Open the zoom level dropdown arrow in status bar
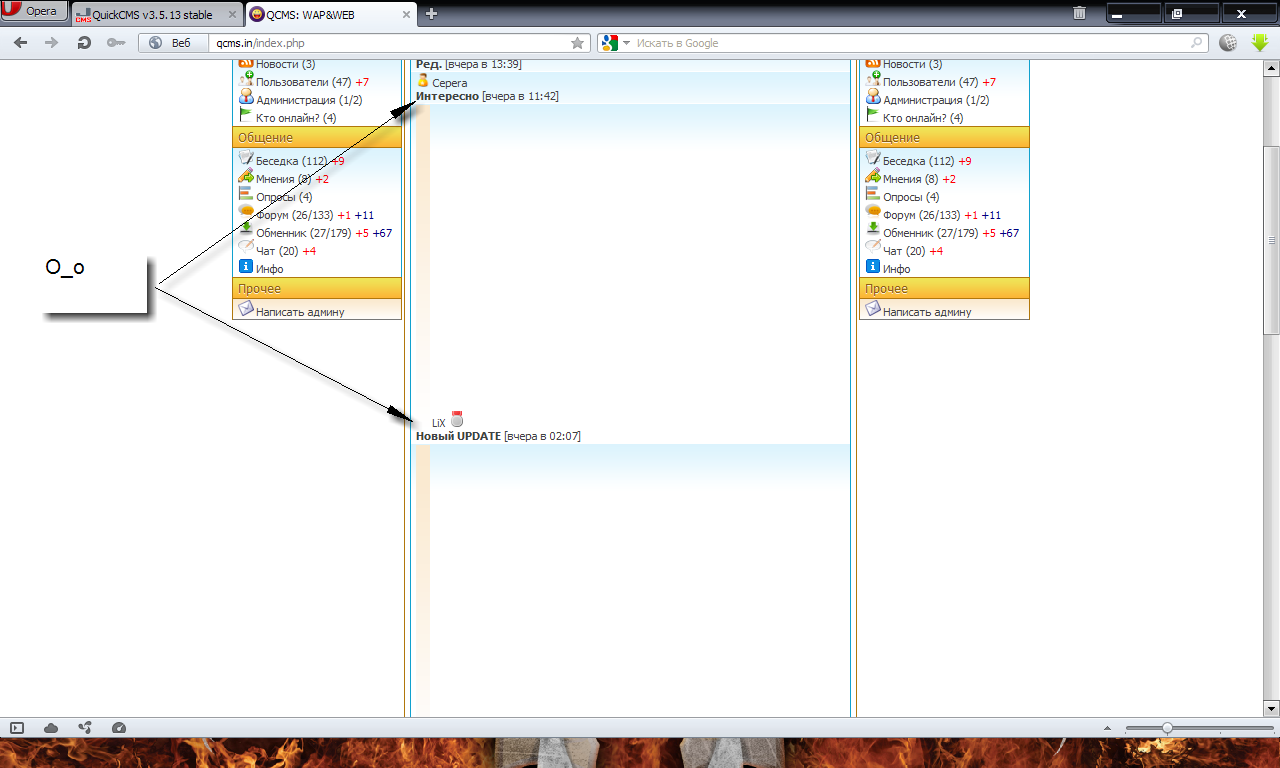 coord(1105,728)
